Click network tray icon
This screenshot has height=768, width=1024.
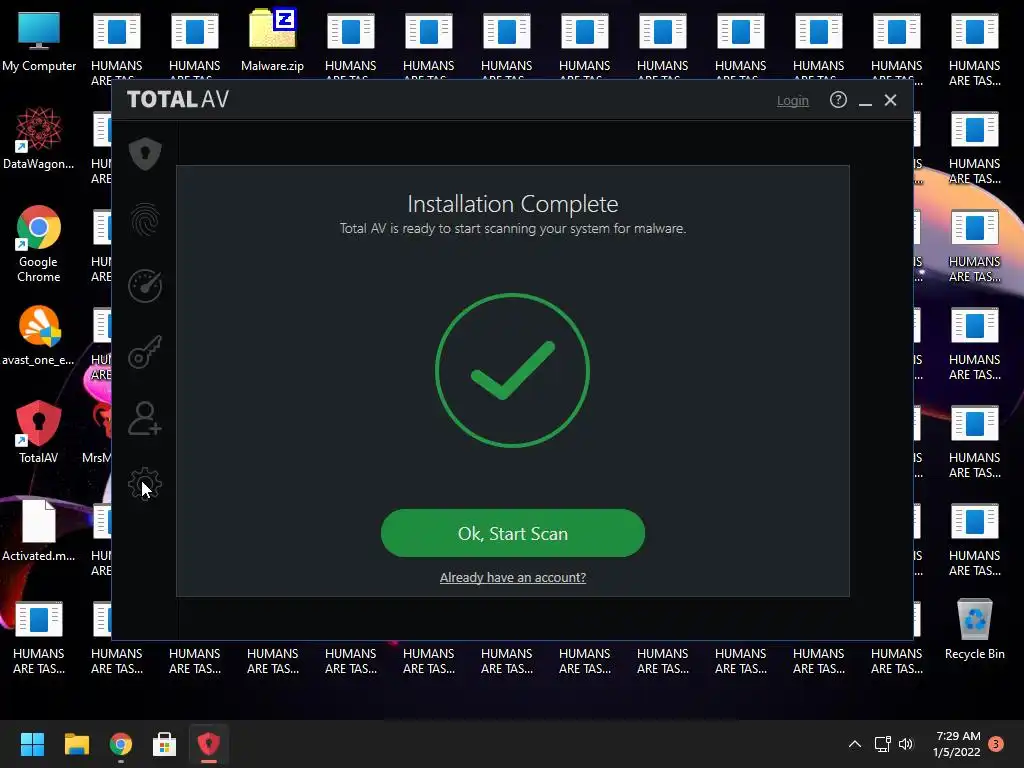(x=883, y=744)
